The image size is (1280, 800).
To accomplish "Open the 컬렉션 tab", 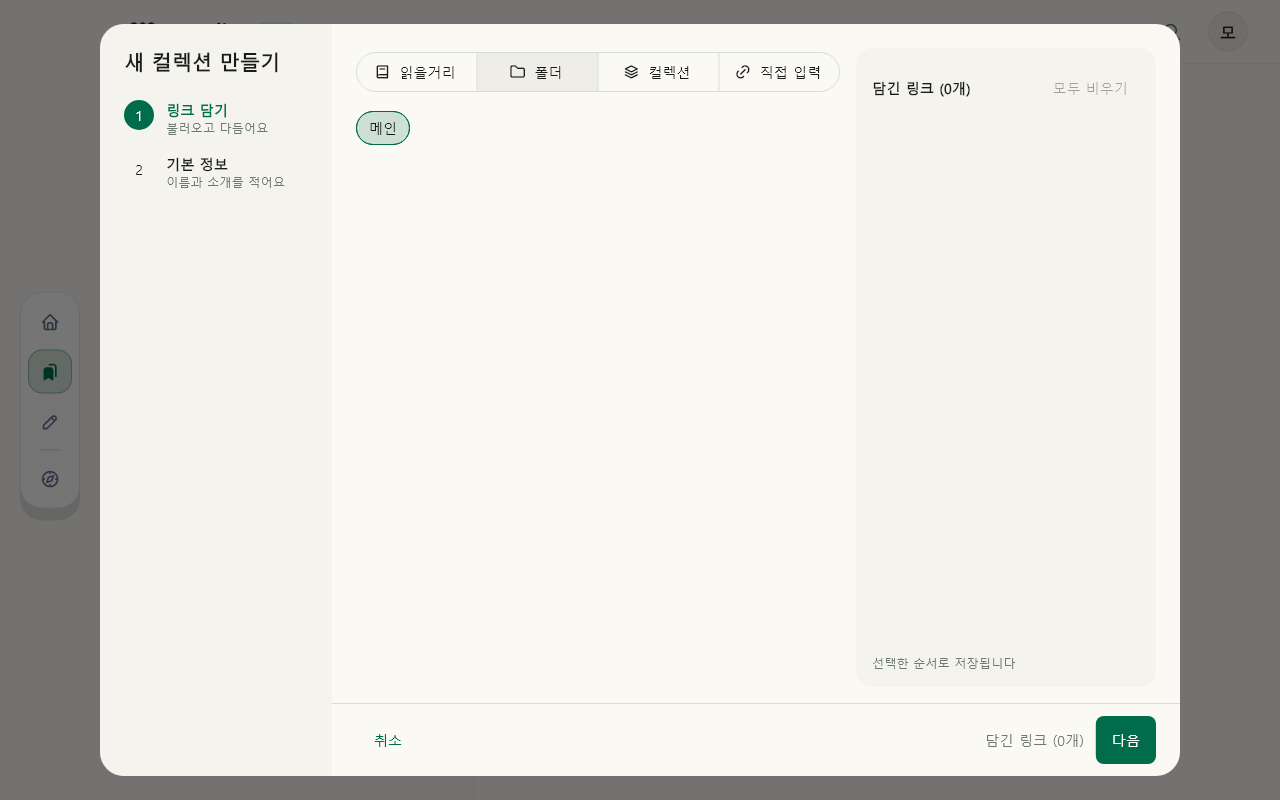I will [658, 72].
